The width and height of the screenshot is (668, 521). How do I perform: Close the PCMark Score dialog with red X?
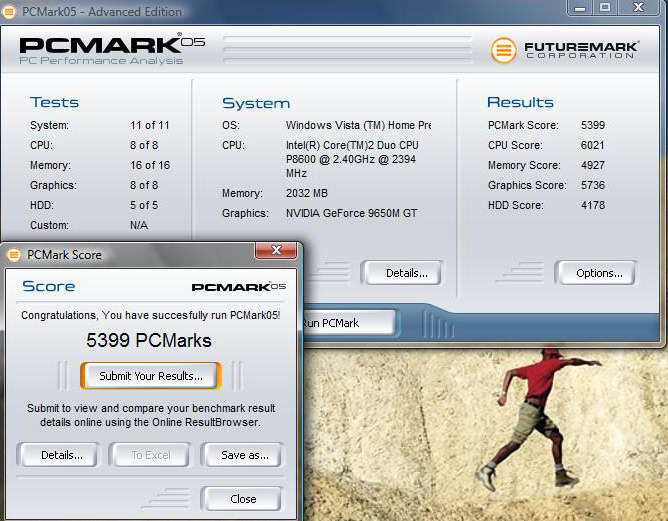click(276, 250)
